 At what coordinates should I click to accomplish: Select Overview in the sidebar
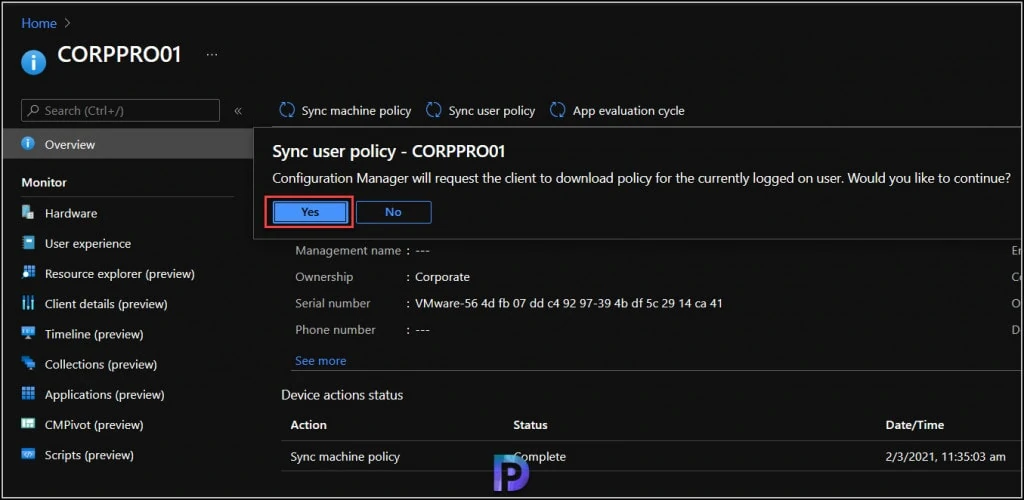coord(127,144)
